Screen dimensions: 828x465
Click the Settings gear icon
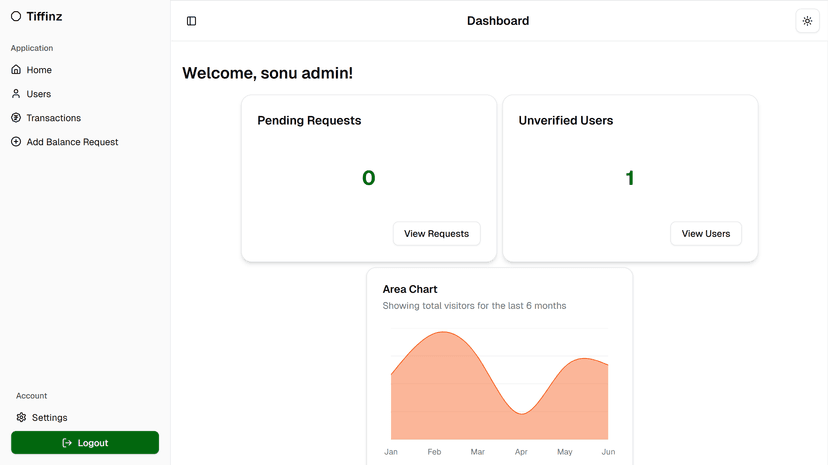(x=21, y=418)
